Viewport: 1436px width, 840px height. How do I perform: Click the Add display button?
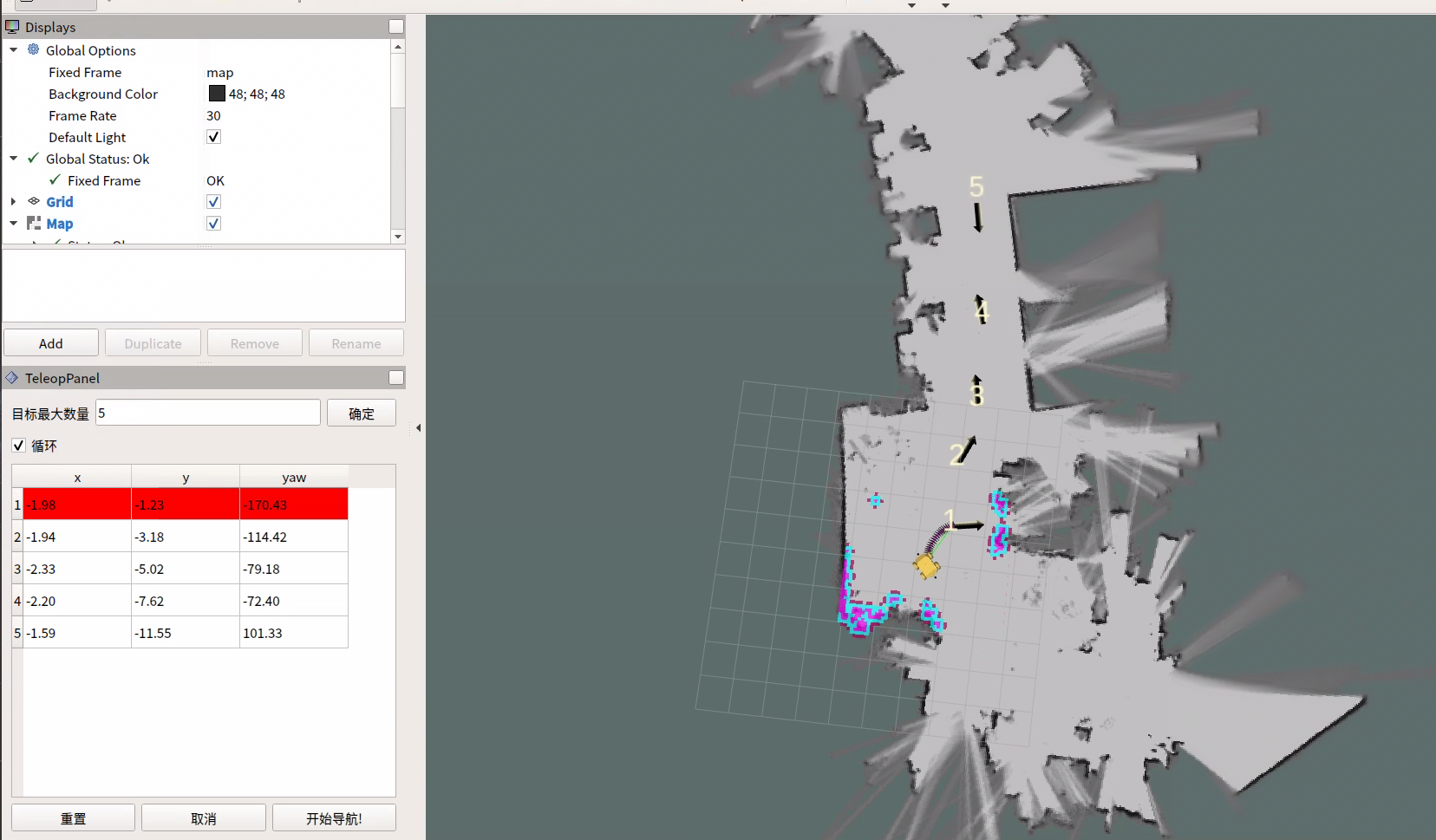pos(51,343)
